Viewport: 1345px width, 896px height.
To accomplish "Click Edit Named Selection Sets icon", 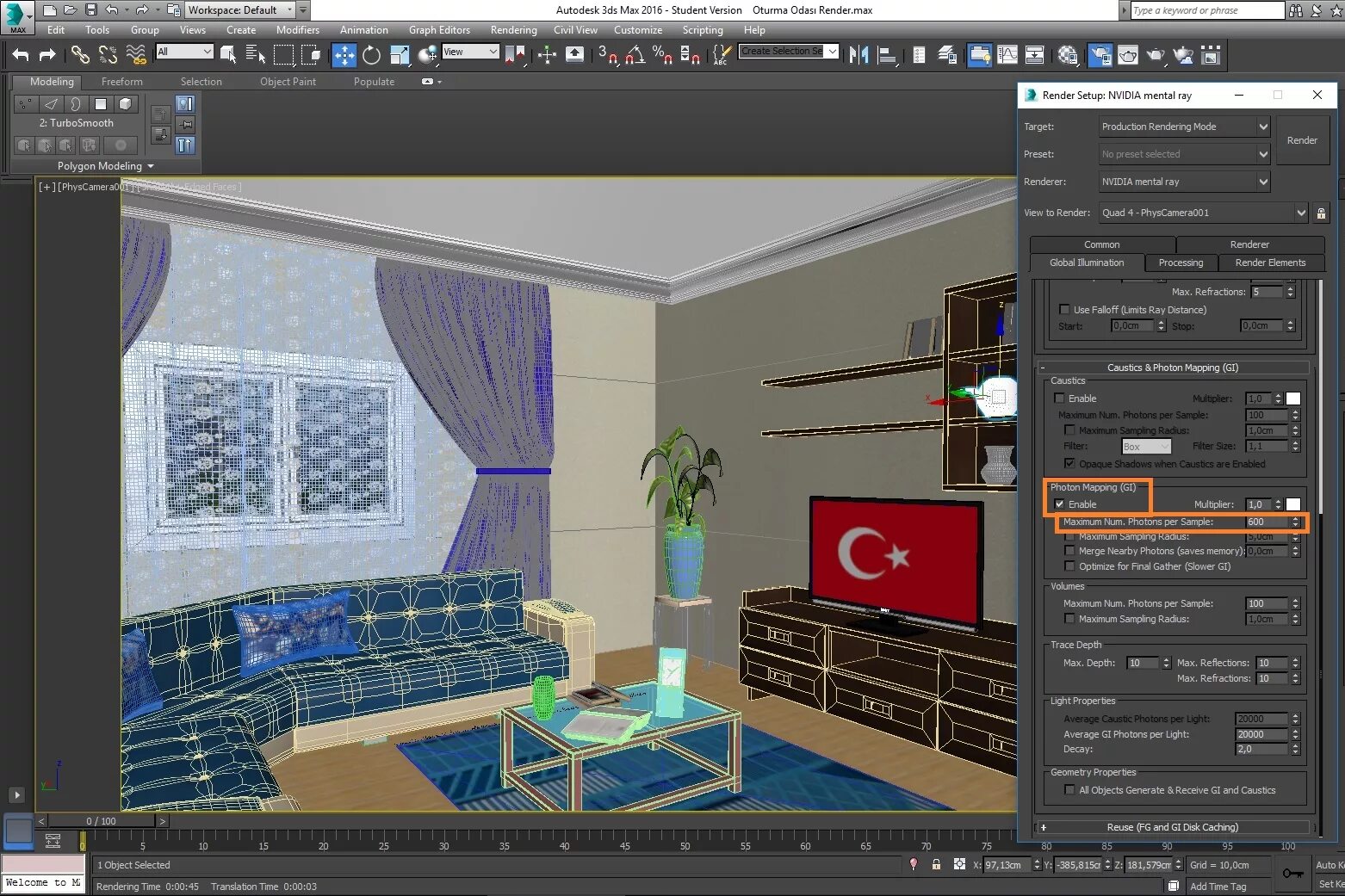I will click(721, 55).
